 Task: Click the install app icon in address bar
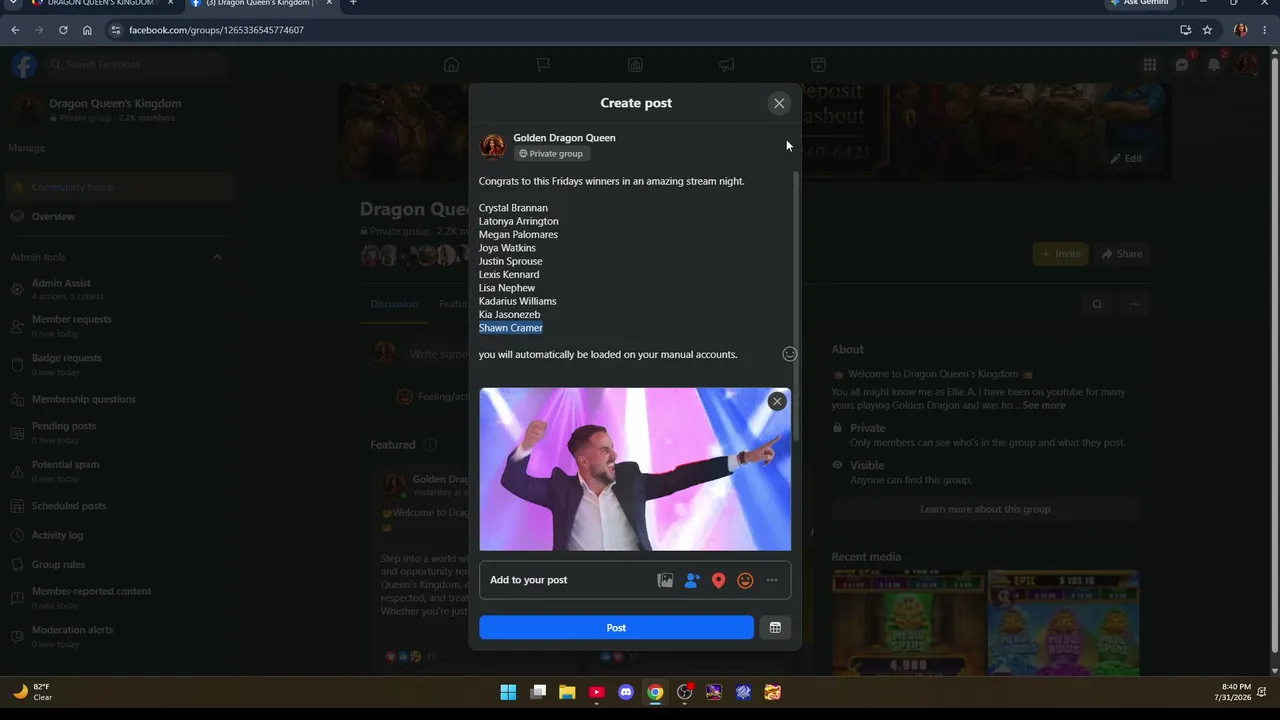(1185, 30)
